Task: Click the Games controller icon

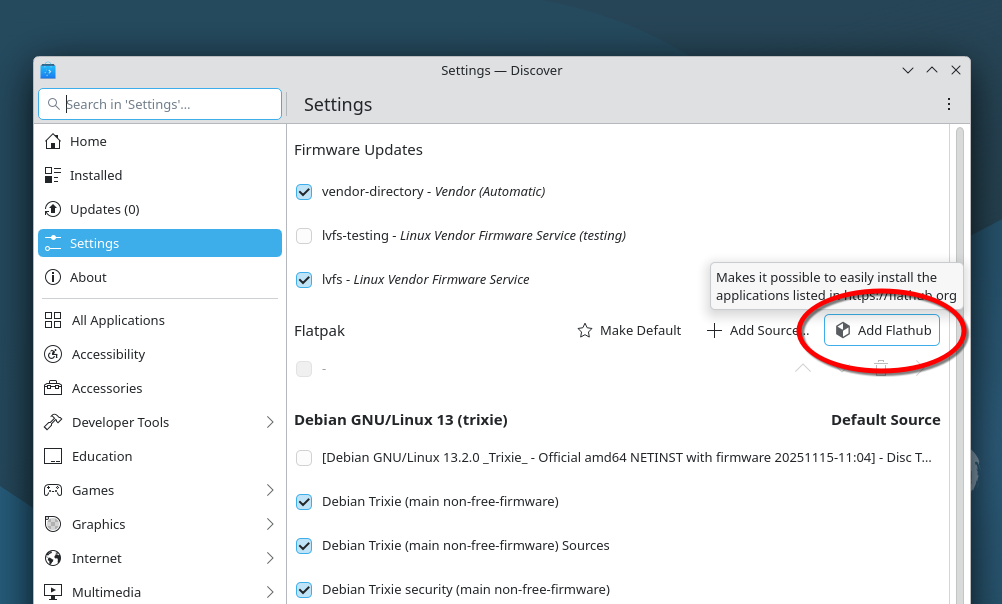Action: pyautogui.click(x=53, y=490)
